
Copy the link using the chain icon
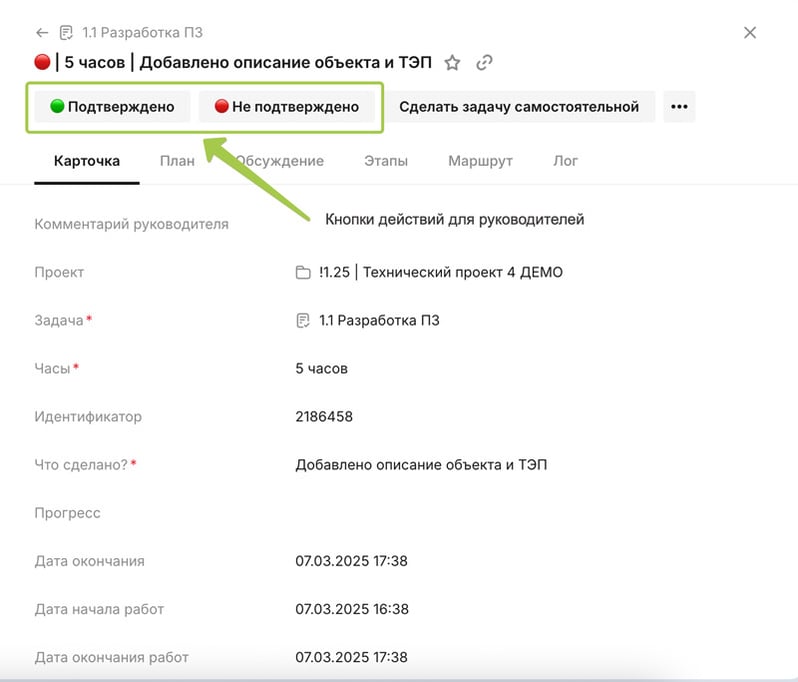tap(484, 63)
